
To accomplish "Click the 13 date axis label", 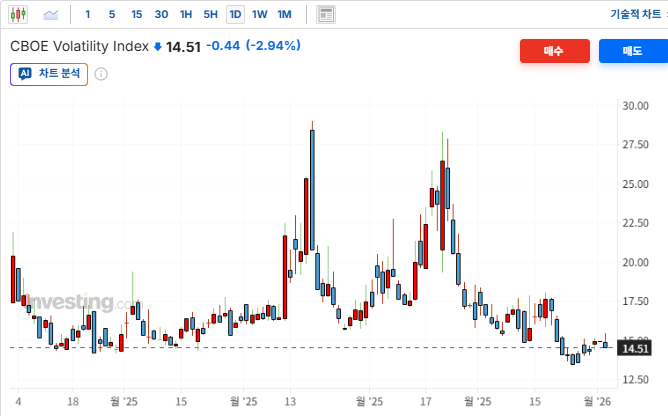I will click(x=290, y=402).
